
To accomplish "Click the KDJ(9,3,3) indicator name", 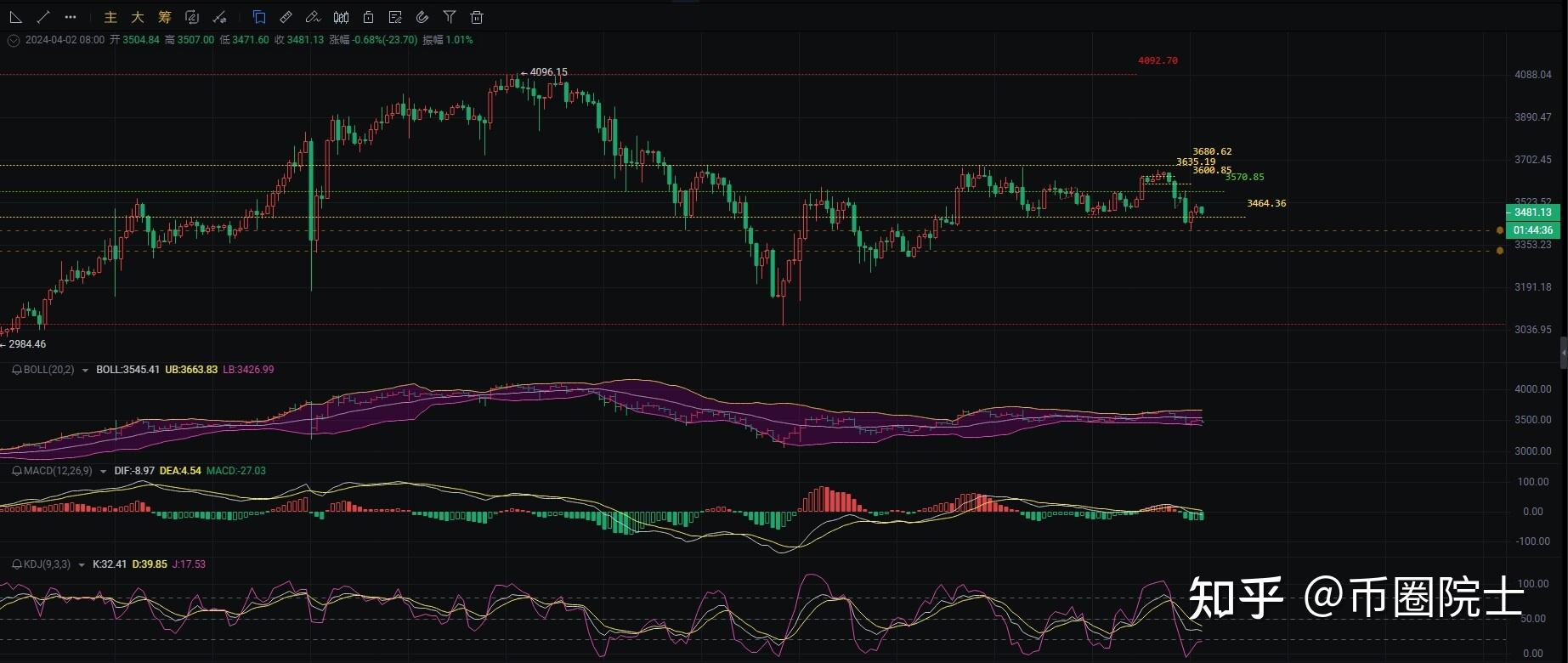I will pyautogui.click(x=48, y=564).
